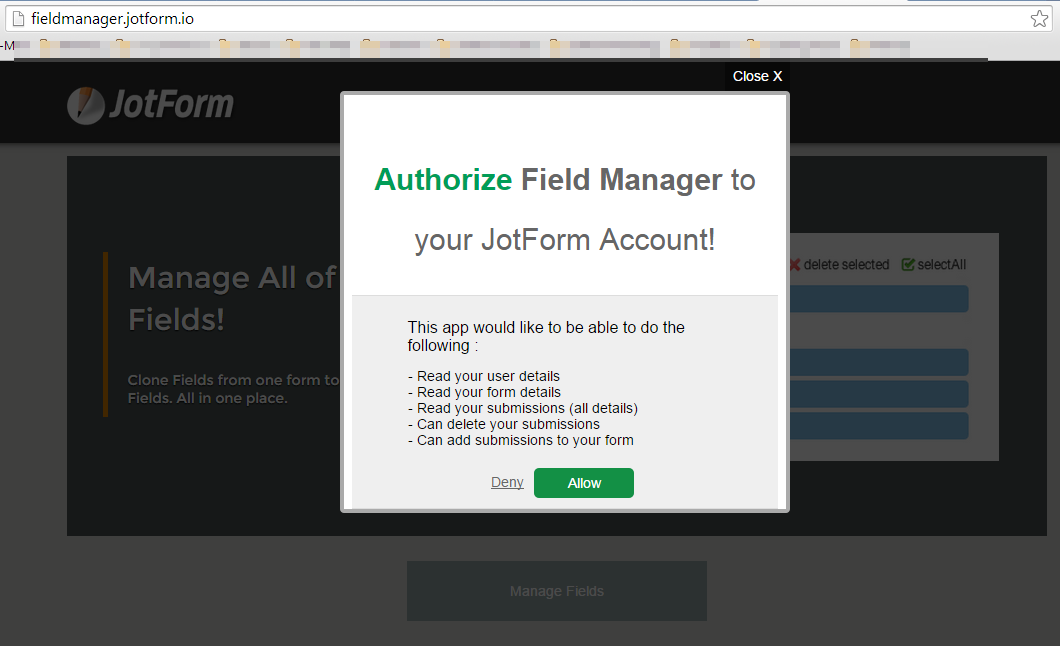Toggle the selectAll checkbox

coord(908,265)
